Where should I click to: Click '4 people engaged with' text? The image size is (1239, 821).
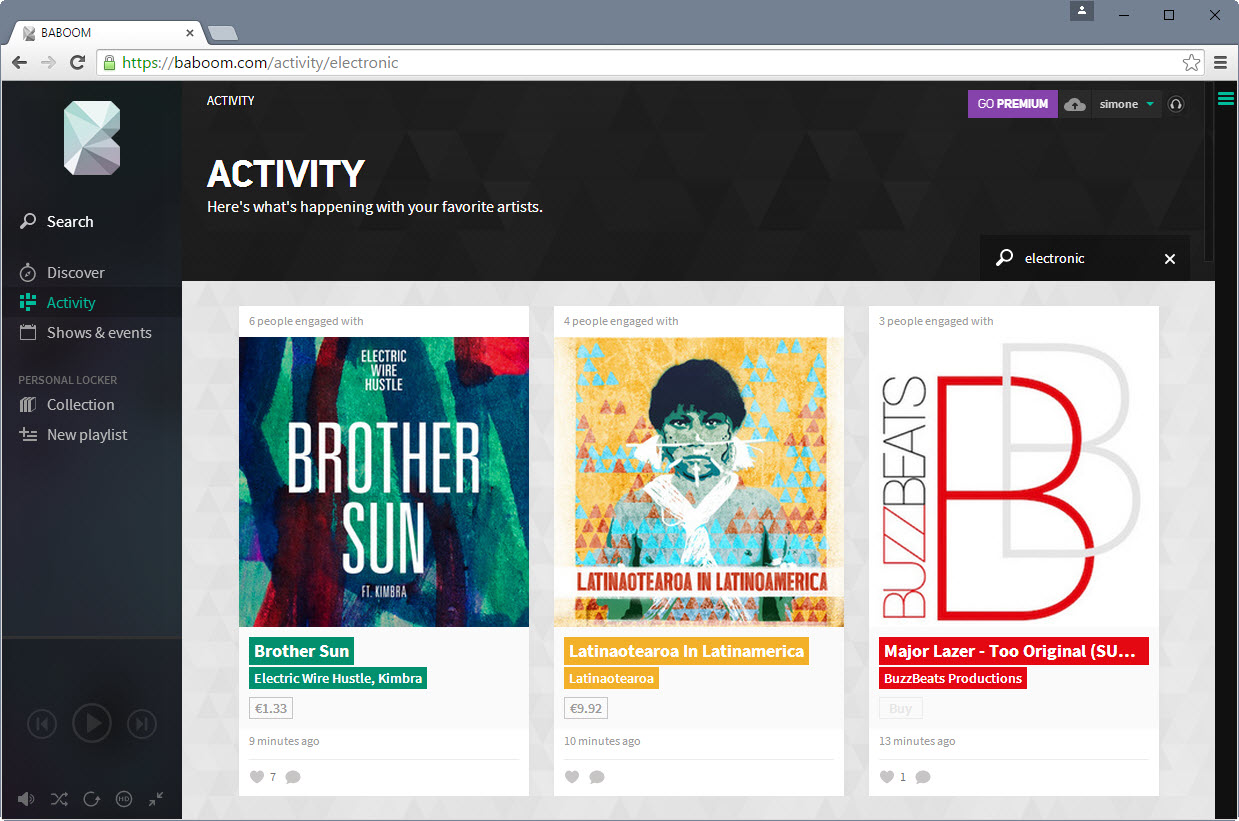point(621,321)
